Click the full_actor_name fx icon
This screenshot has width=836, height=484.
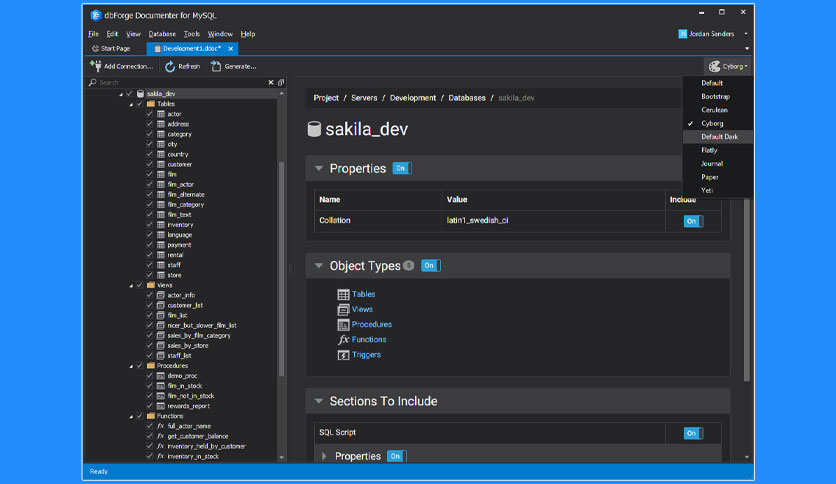tap(160, 426)
